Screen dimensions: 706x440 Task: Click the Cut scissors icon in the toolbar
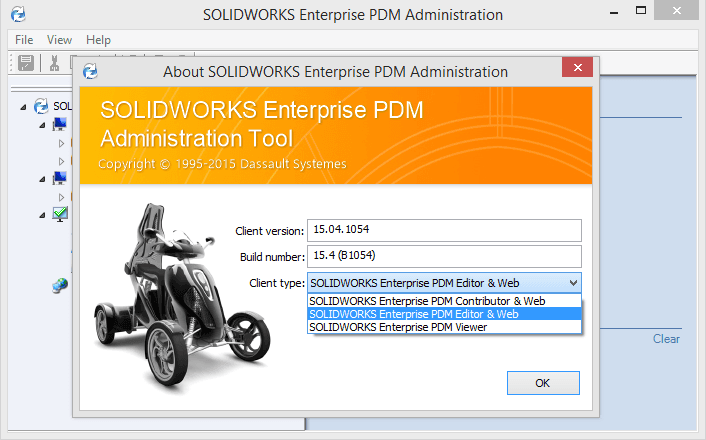(x=54, y=63)
